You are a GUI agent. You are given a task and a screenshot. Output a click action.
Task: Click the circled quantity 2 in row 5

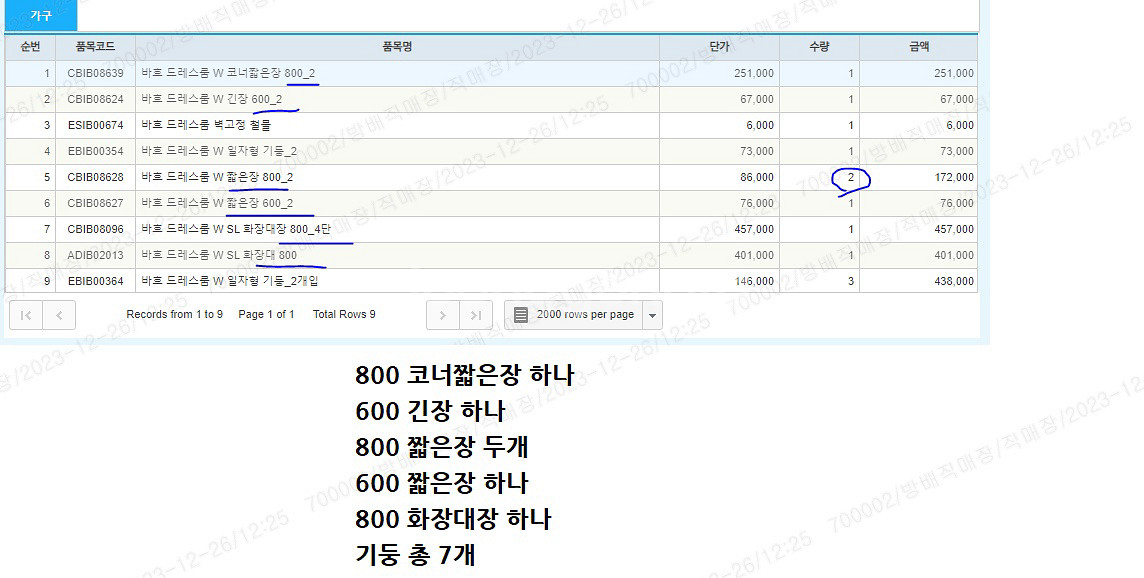tap(850, 178)
